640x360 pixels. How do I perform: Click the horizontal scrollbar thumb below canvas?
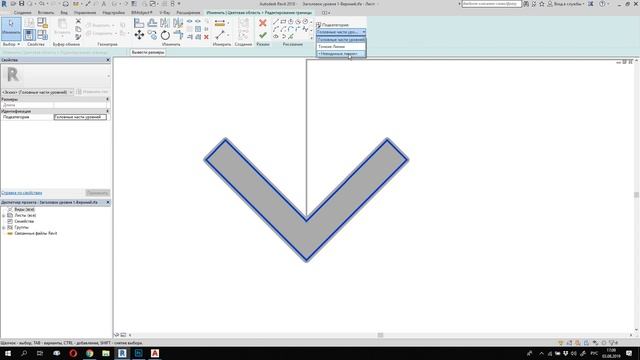380,335
